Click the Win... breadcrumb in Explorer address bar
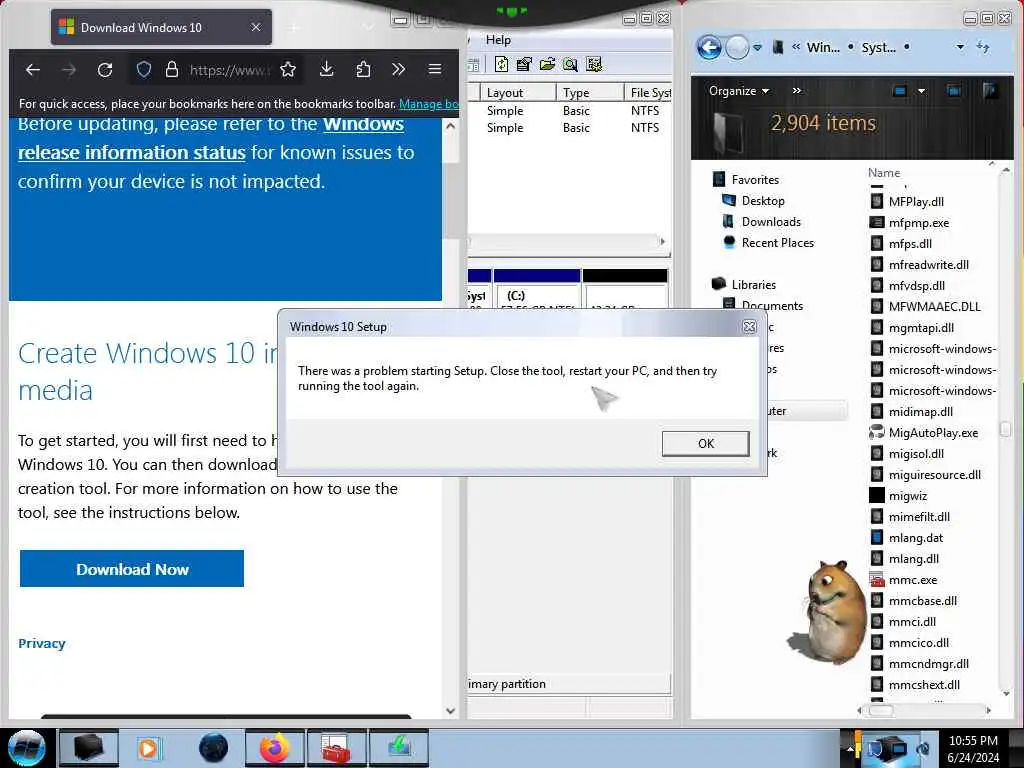1024x768 pixels. pos(823,47)
